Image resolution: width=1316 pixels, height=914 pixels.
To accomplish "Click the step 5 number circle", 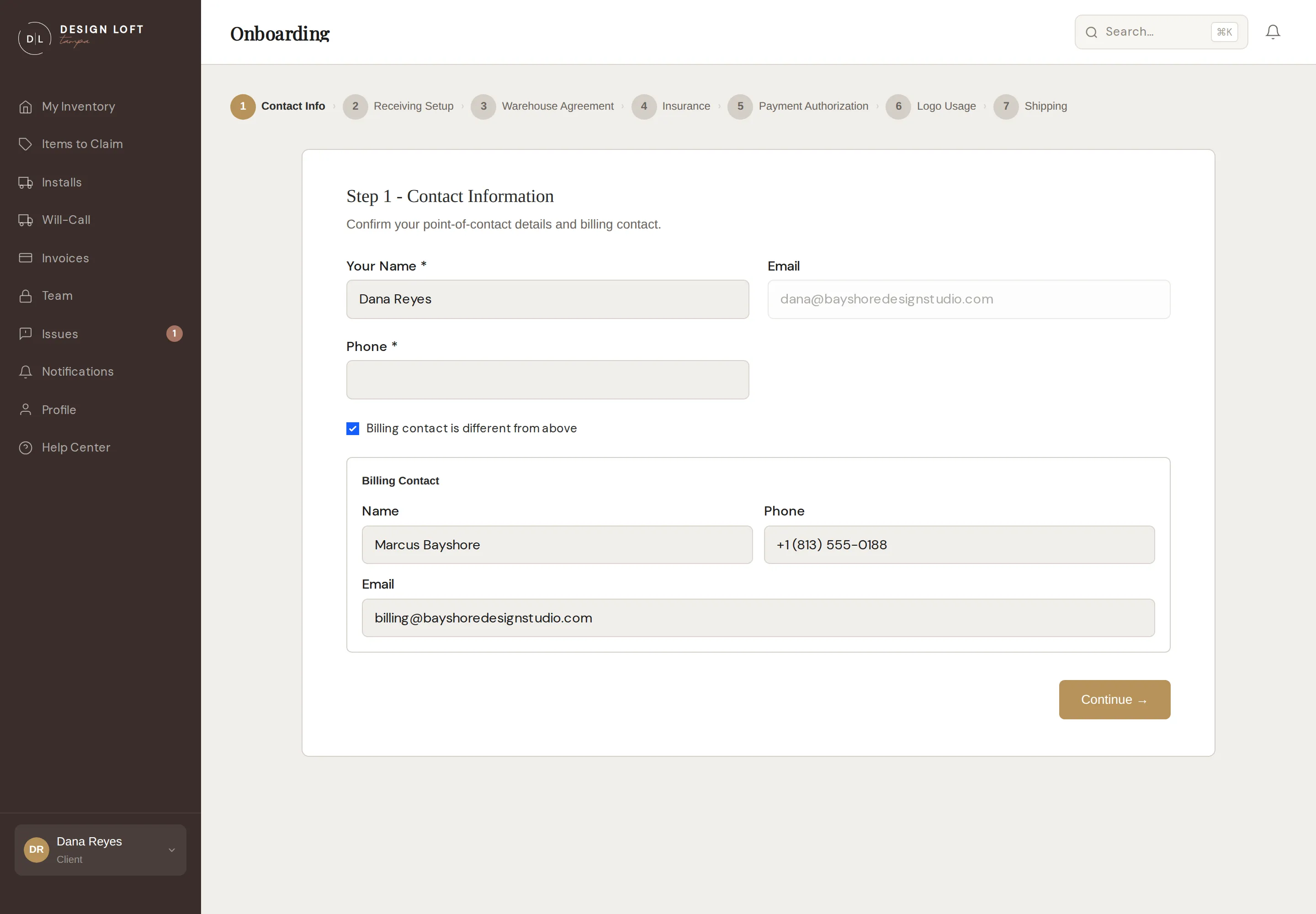I will [740, 106].
